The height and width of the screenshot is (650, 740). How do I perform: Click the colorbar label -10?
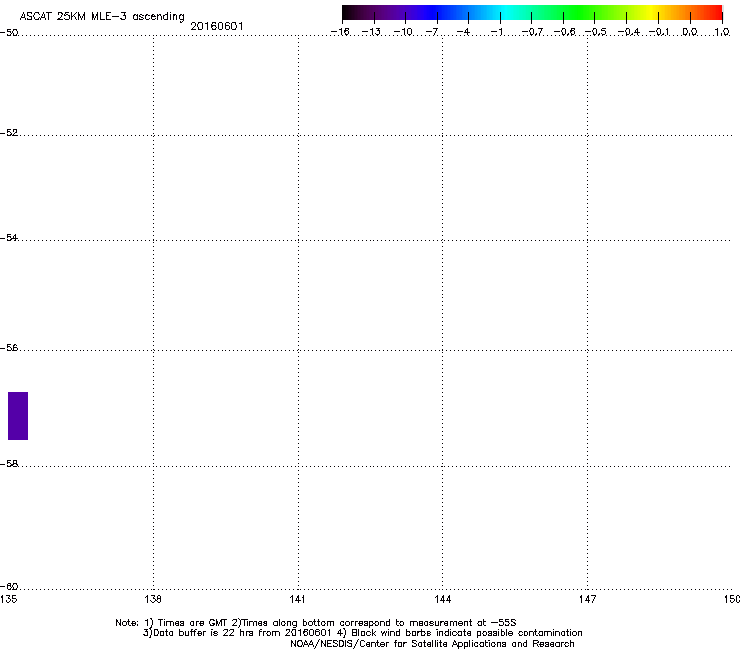[x=403, y=32]
